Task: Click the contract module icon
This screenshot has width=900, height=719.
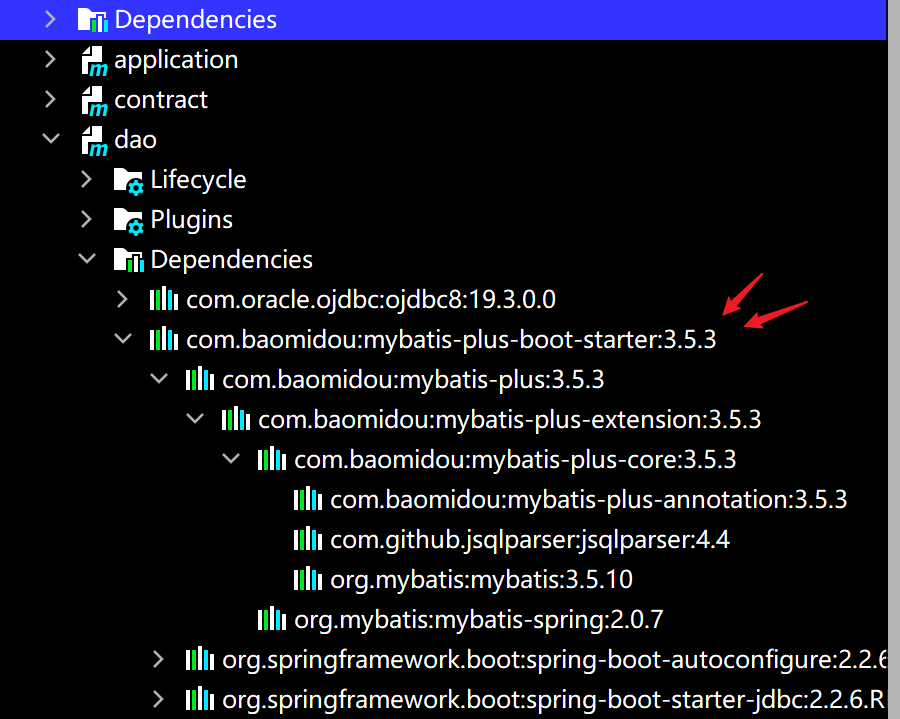Action: pos(93,99)
